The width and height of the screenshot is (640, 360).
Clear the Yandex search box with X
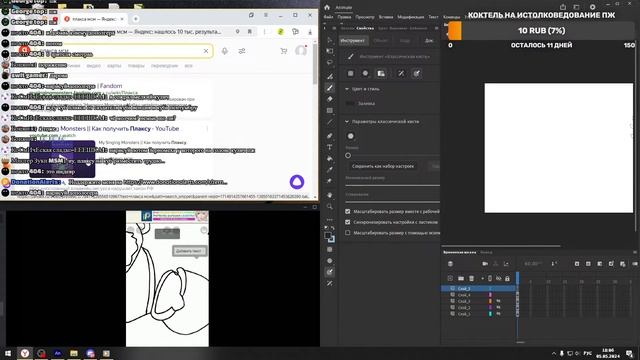tap(206, 51)
